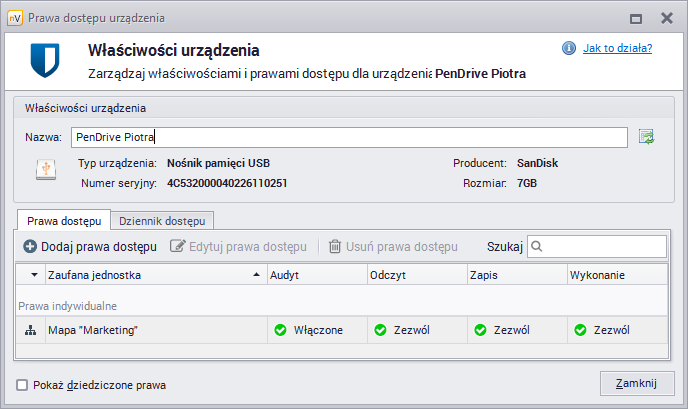The width and height of the screenshot is (688, 409).
Task: Click the Zezwól cell under Zapis
Action: click(x=517, y=330)
